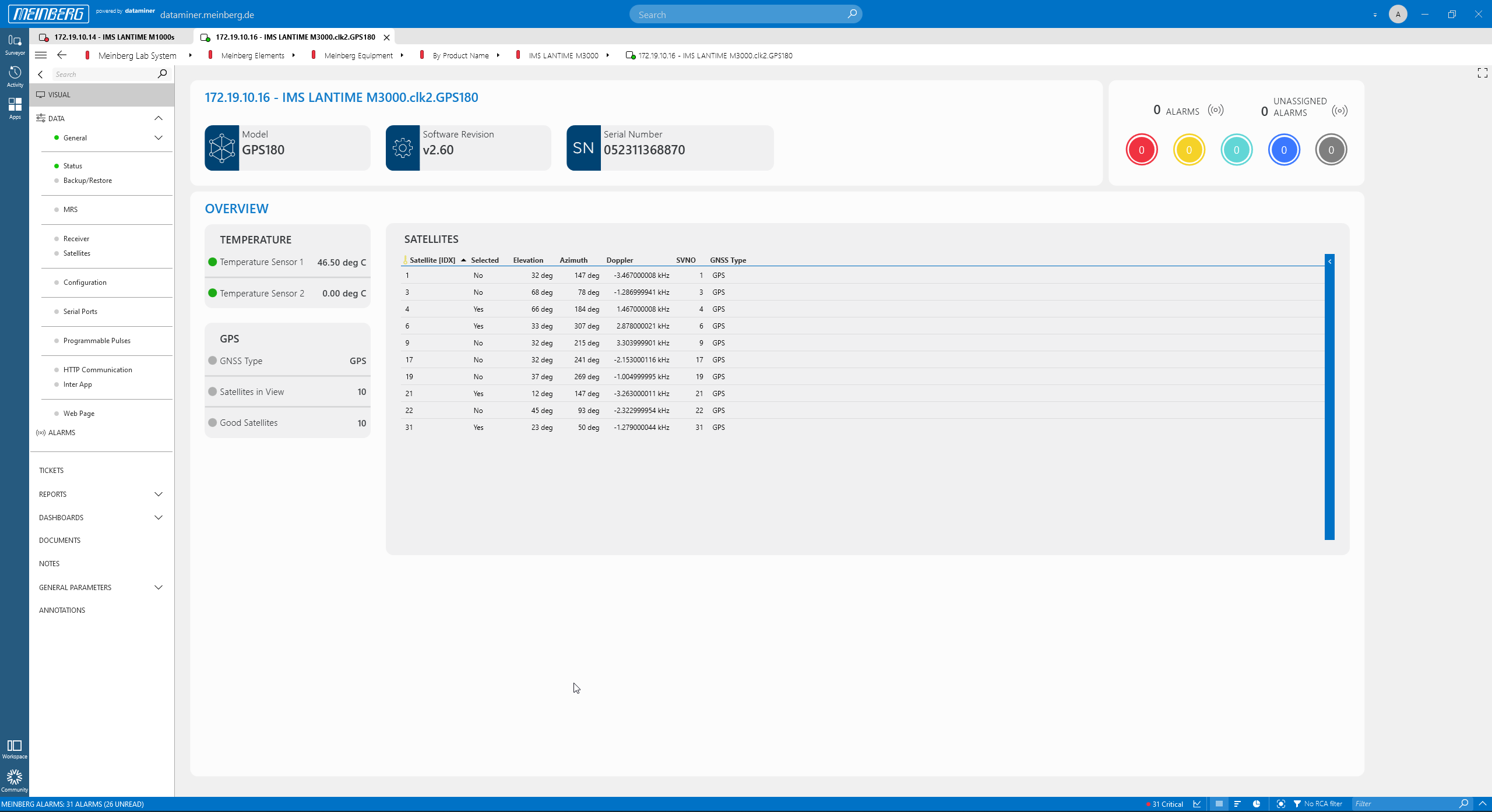Select satellite row 21 in the table
Viewport: 1492px width, 812px height.
(863, 394)
